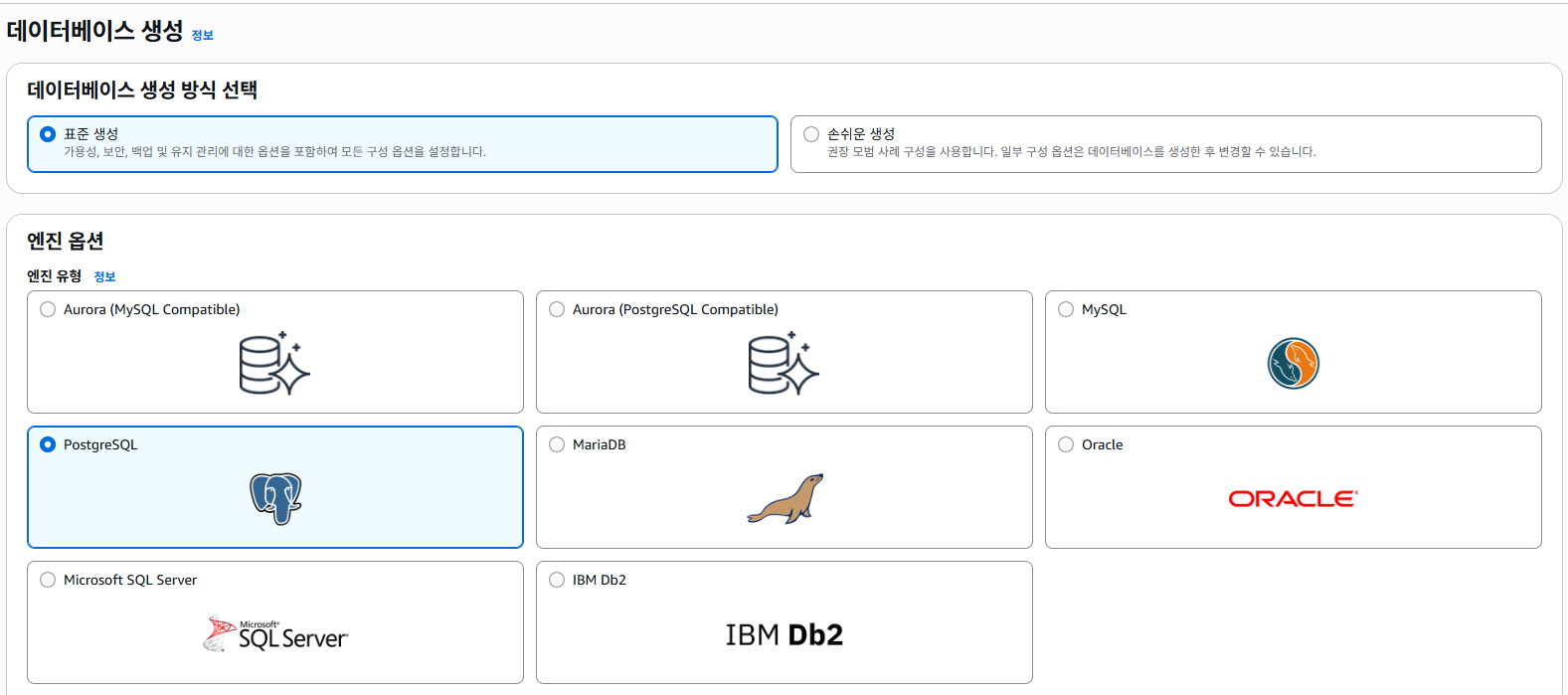Select the 손쉬운 생성 radio button
The height and width of the screenshot is (695, 1568).
point(811,134)
